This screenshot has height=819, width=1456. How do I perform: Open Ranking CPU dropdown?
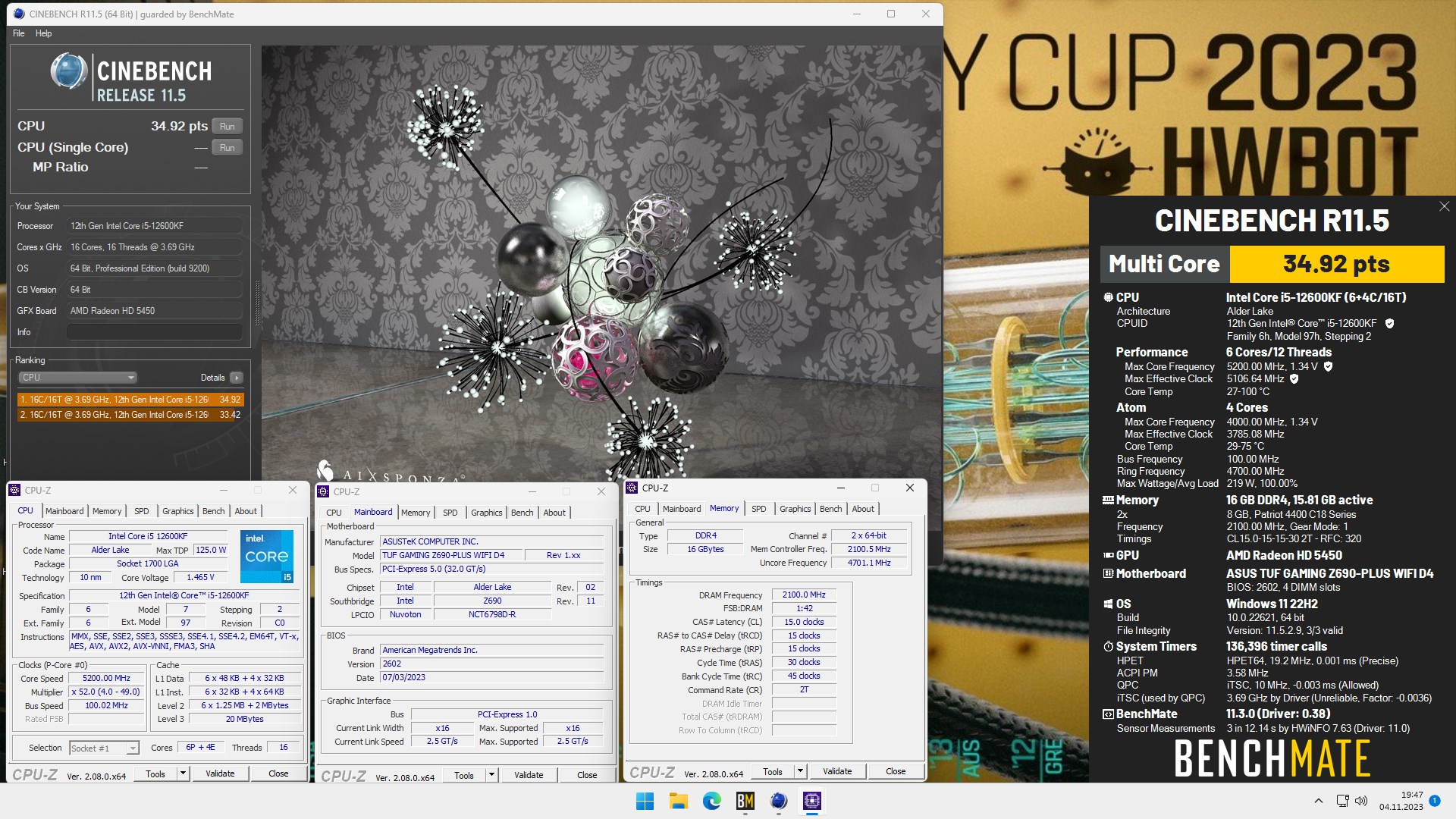tap(78, 378)
